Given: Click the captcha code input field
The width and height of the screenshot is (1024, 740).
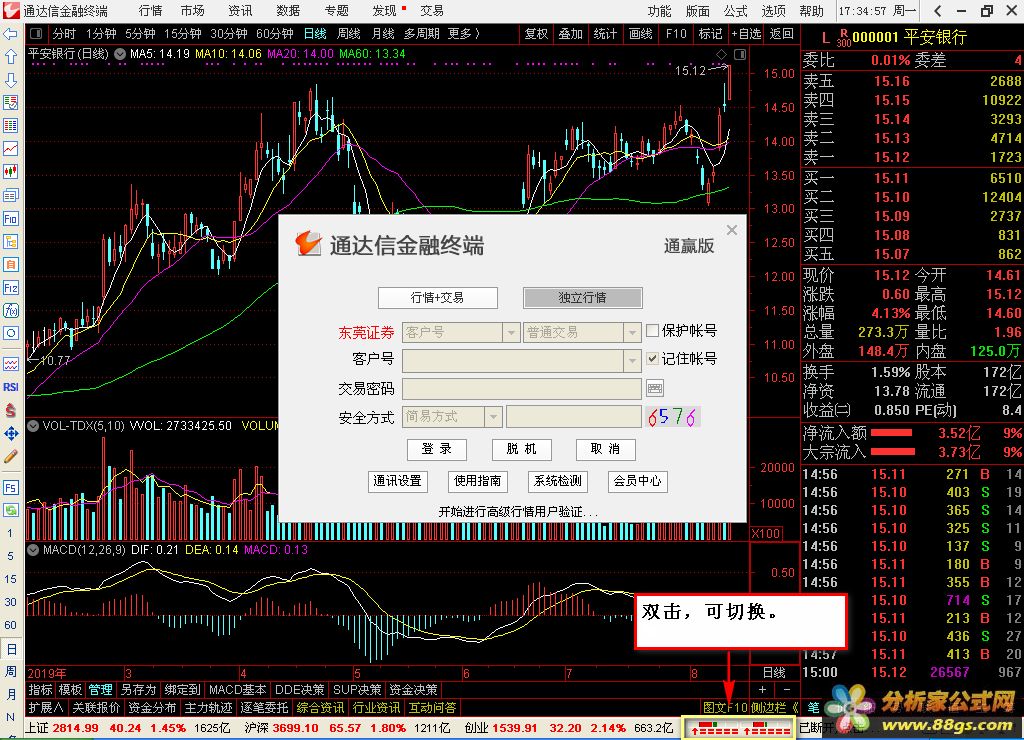Looking at the screenshot, I should [573, 416].
